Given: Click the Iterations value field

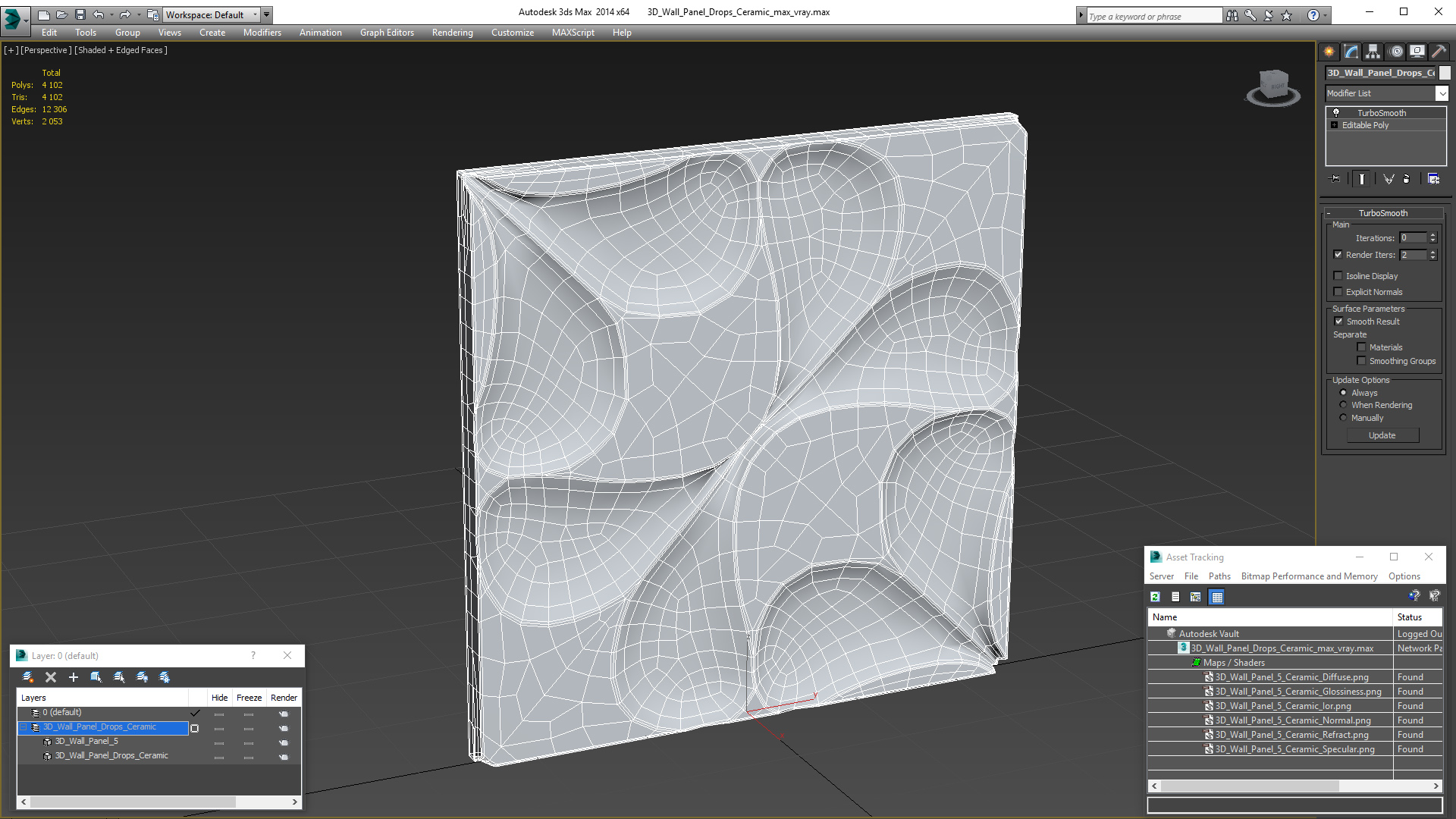Looking at the screenshot, I should coord(1413,238).
